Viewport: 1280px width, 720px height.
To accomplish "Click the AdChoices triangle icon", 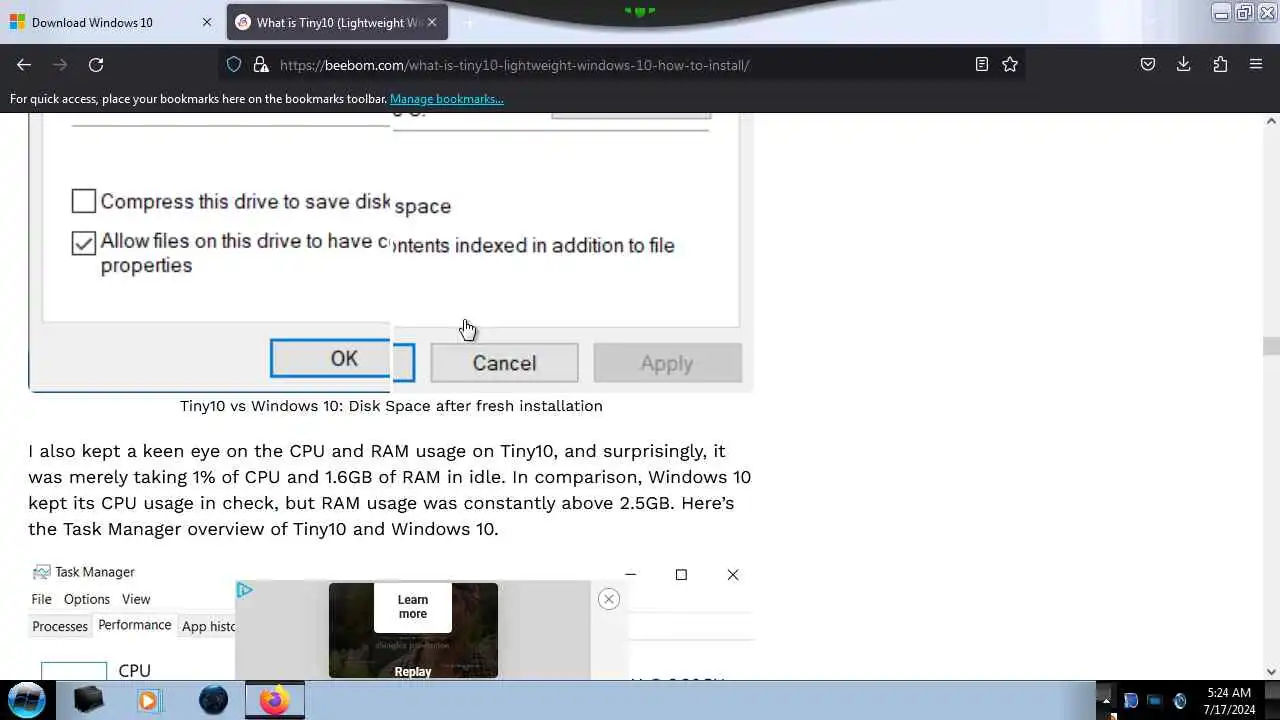I will coord(244,590).
